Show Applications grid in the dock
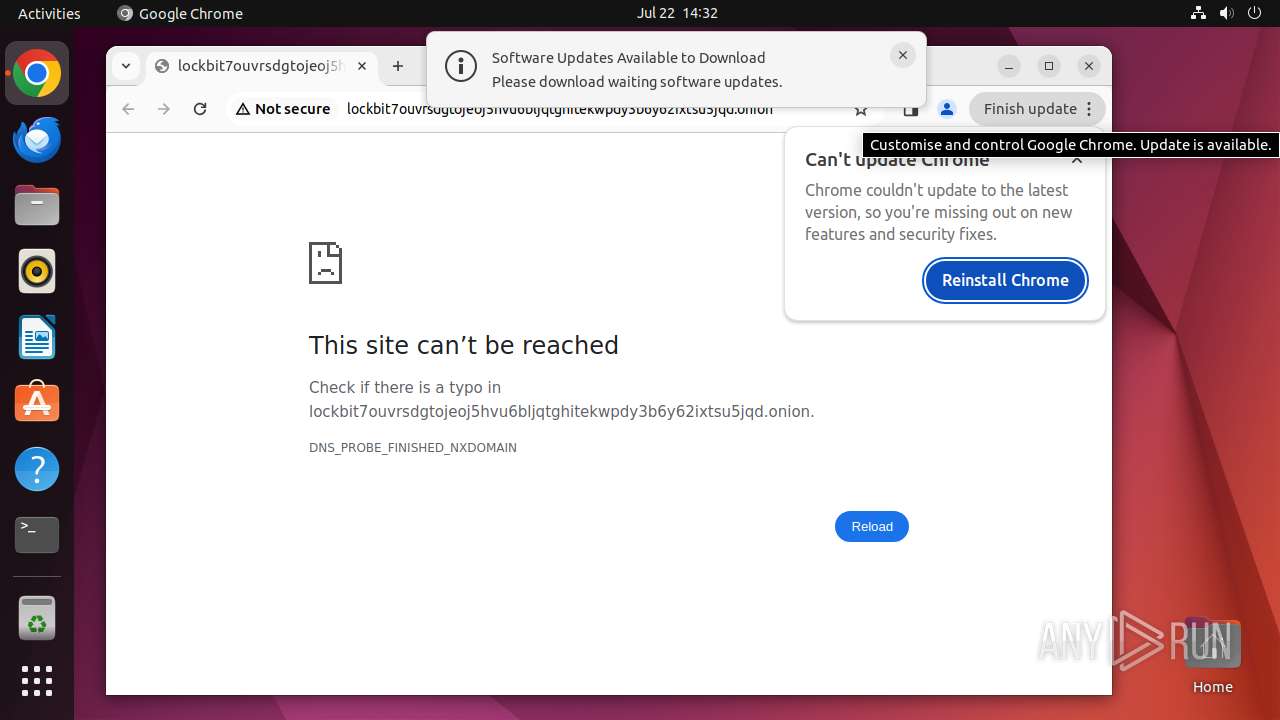This screenshot has height=720, width=1280. pos(37,681)
